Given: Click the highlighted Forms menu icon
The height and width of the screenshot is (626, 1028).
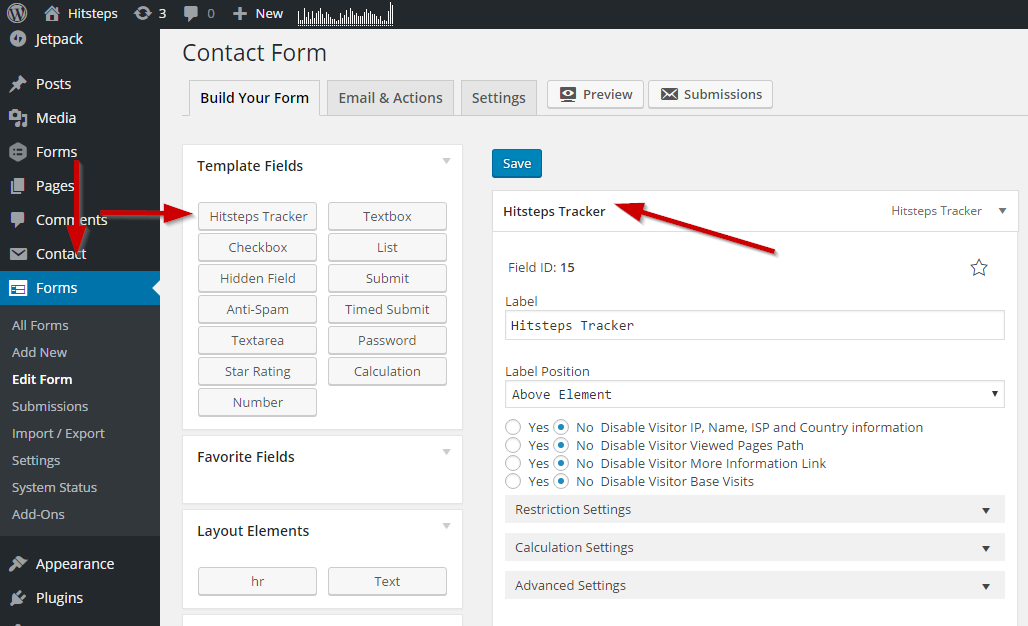Looking at the screenshot, I should [18, 288].
